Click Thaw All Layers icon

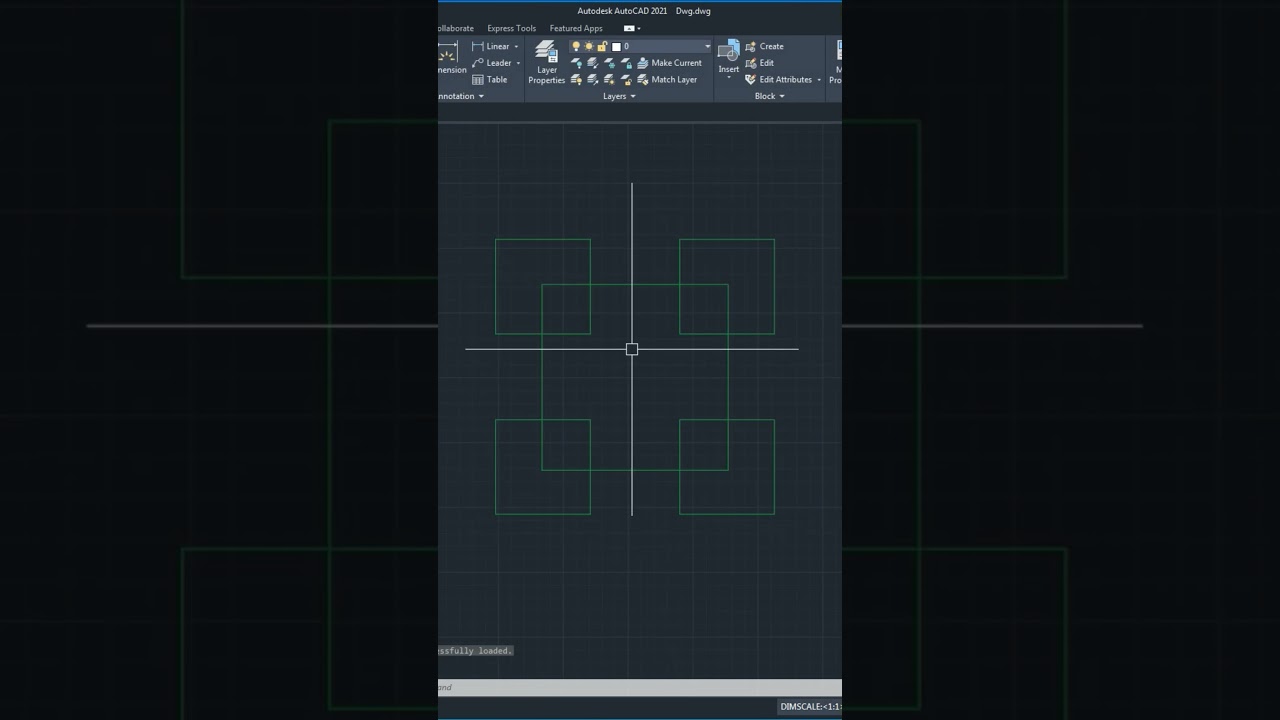tap(609, 80)
